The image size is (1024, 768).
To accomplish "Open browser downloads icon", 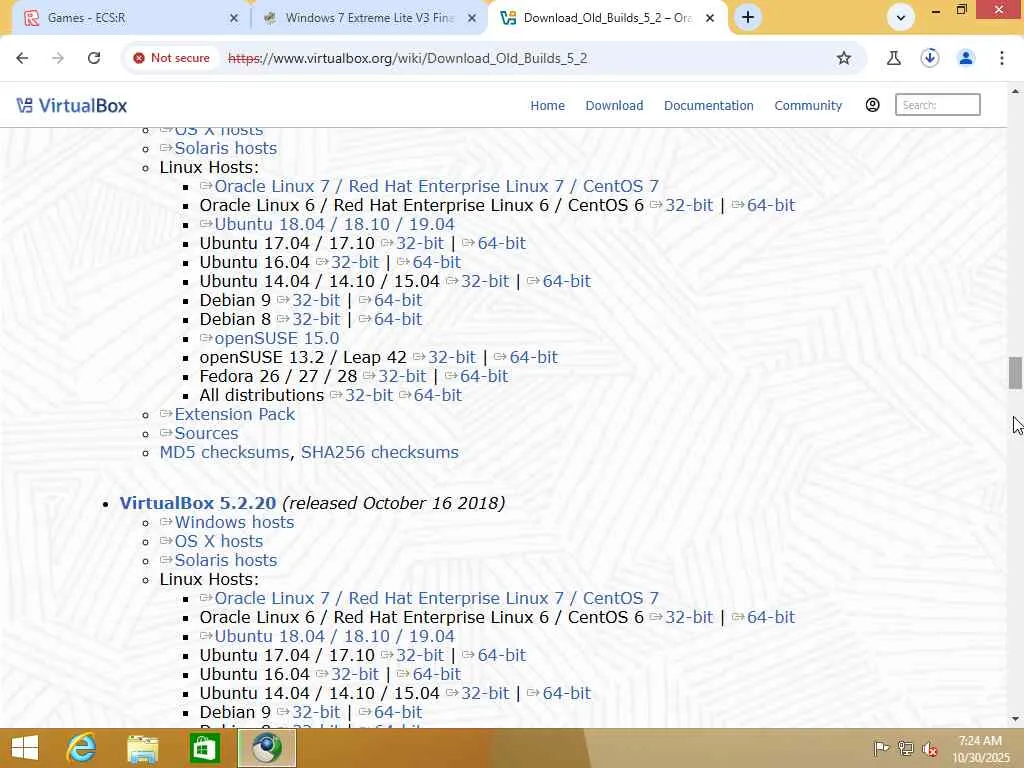I will (930, 58).
